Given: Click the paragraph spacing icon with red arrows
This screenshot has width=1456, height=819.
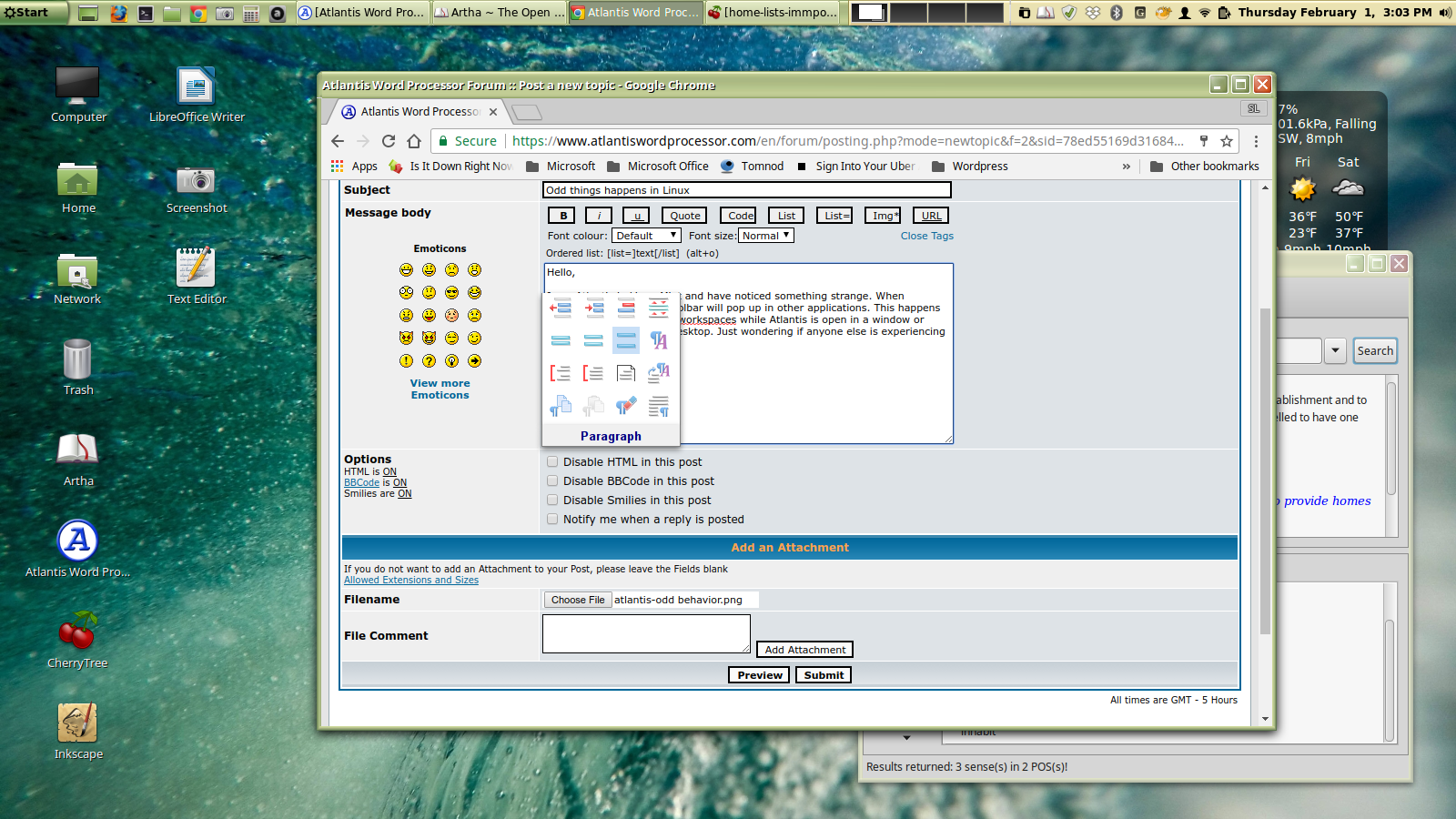Looking at the screenshot, I should pyautogui.click(x=659, y=308).
